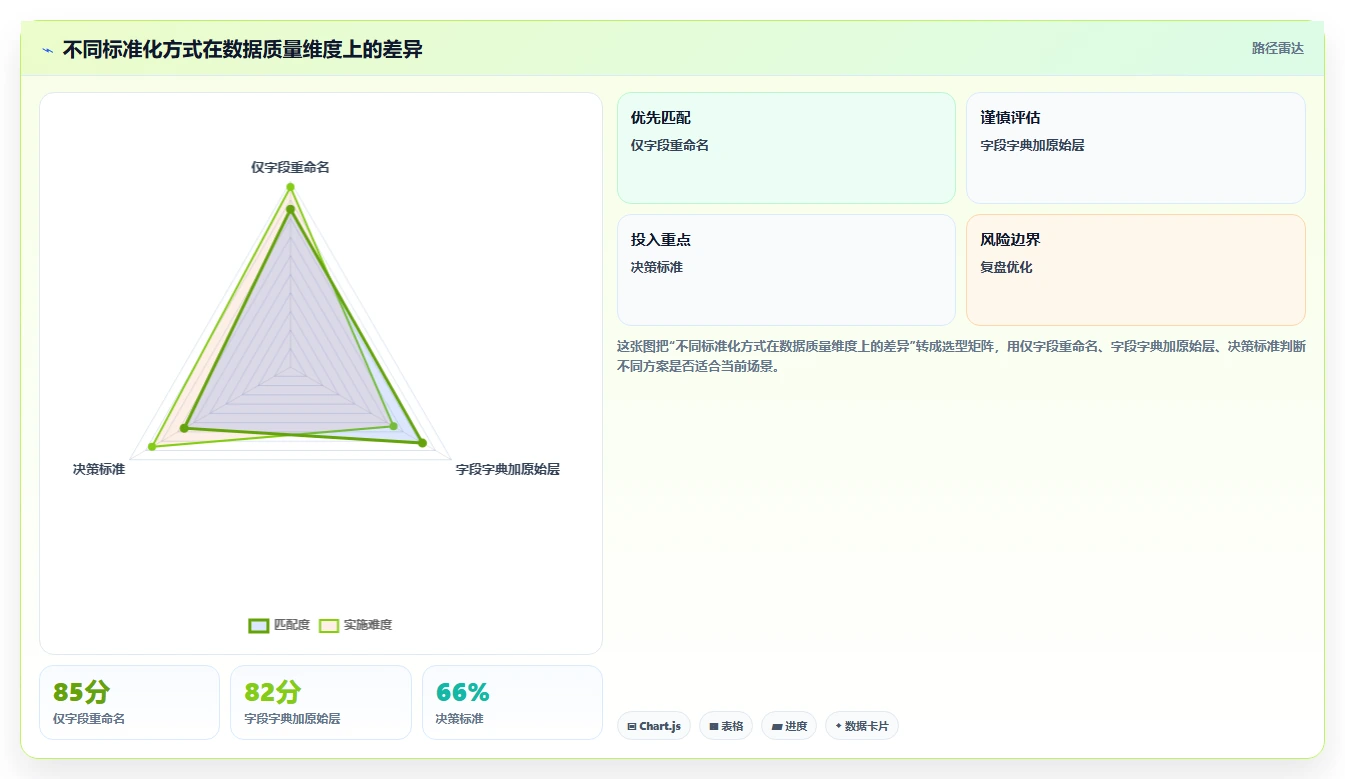Click 匹配度 data point on 仅字段重命名 axis
1345x779 pixels.
click(290, 209)
